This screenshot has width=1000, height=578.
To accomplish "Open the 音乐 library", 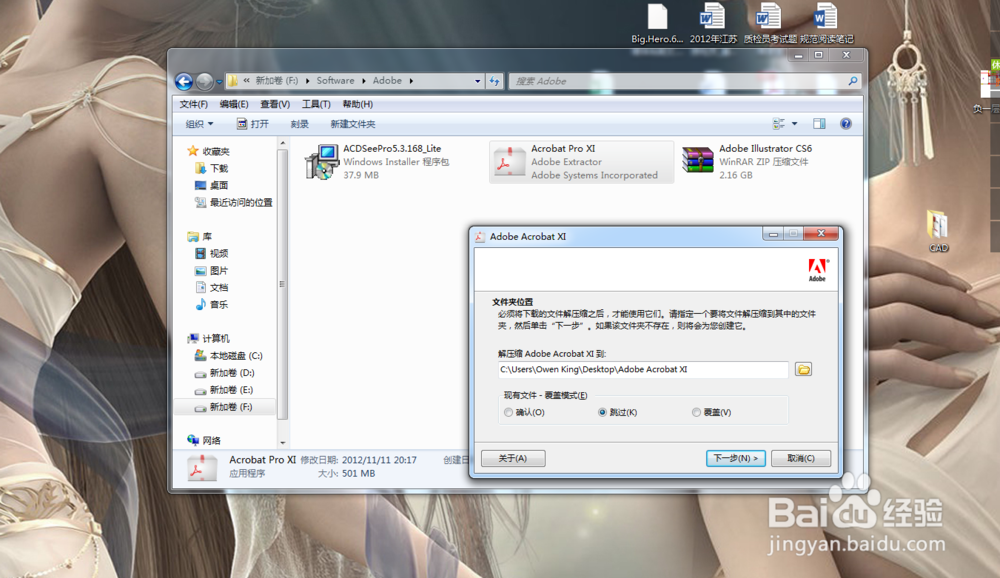I will pos(211,304).
